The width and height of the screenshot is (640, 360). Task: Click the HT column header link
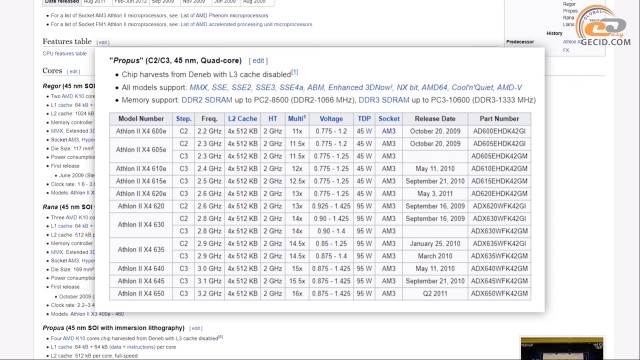tap(273, 119)
